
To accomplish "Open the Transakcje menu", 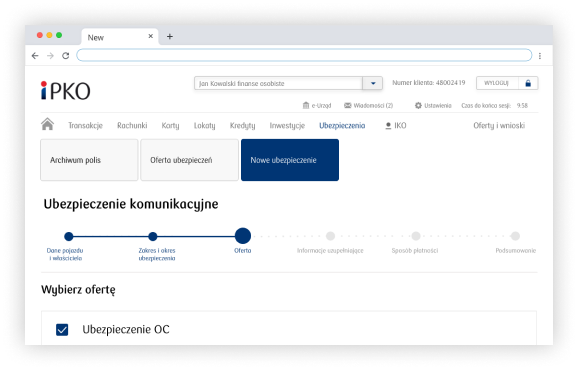I will pyautogui.click(x=85, y=126).
